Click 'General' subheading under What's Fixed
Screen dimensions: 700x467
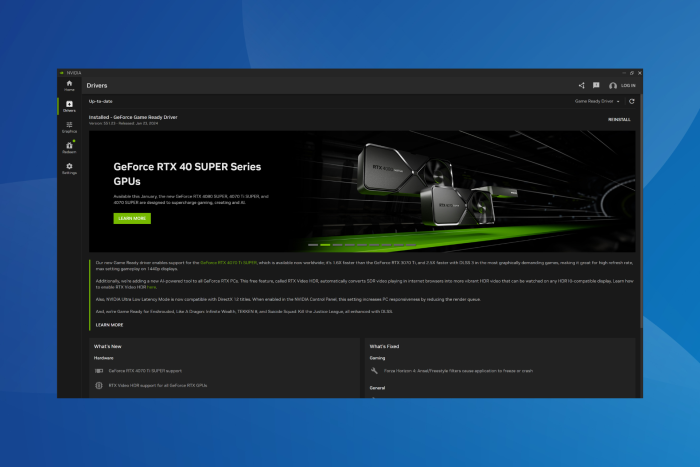click(x=377, y=388)
